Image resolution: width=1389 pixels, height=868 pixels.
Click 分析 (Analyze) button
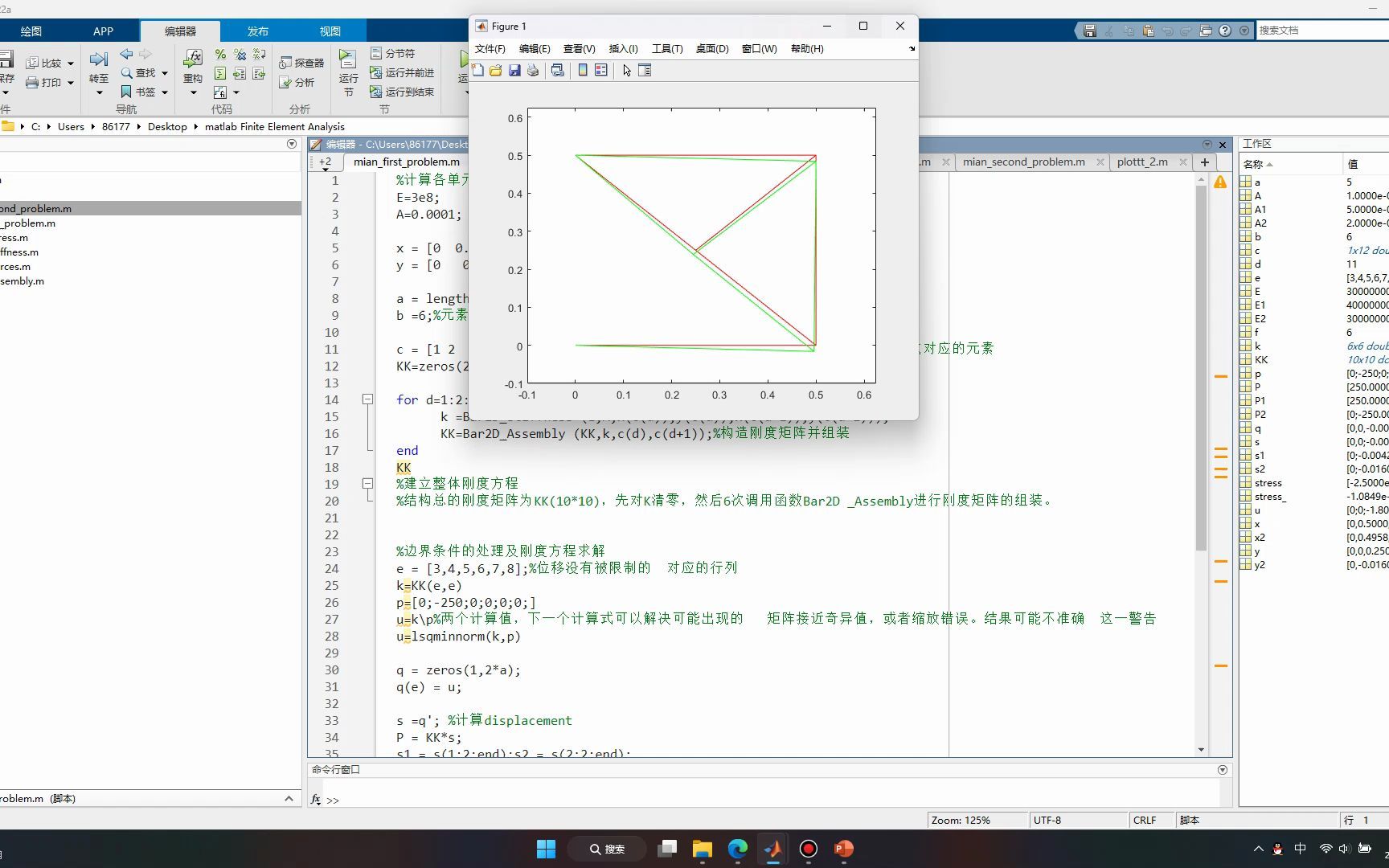click(297, 82)
